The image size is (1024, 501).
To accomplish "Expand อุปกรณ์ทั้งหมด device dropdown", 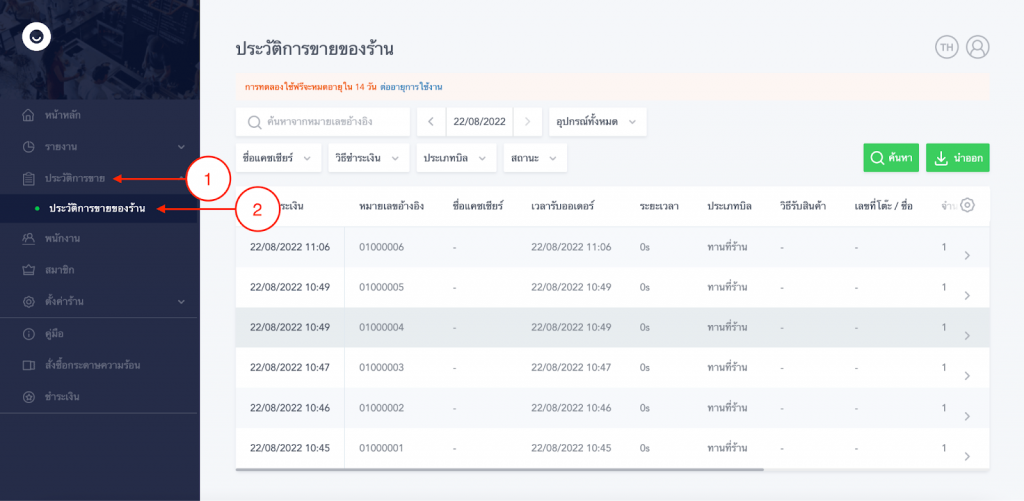I will [598, 122].
